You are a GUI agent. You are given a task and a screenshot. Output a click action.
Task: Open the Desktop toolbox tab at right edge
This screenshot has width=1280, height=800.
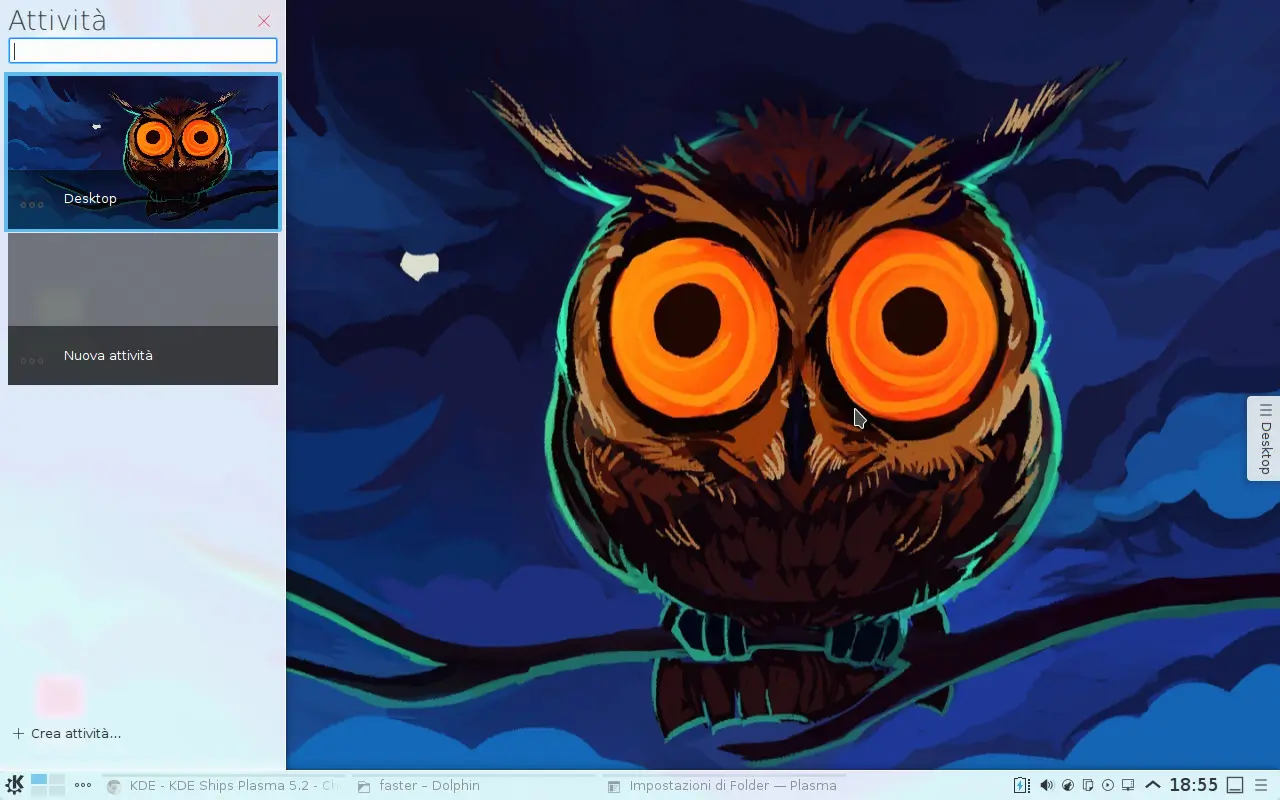(x=1264, y=438)
